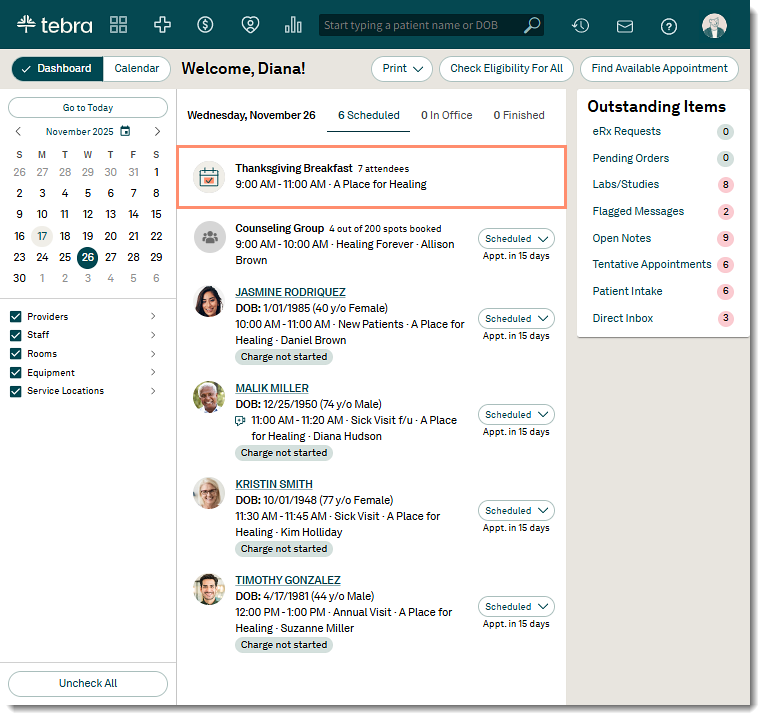Switch to the Calendar view

[137, 69]
